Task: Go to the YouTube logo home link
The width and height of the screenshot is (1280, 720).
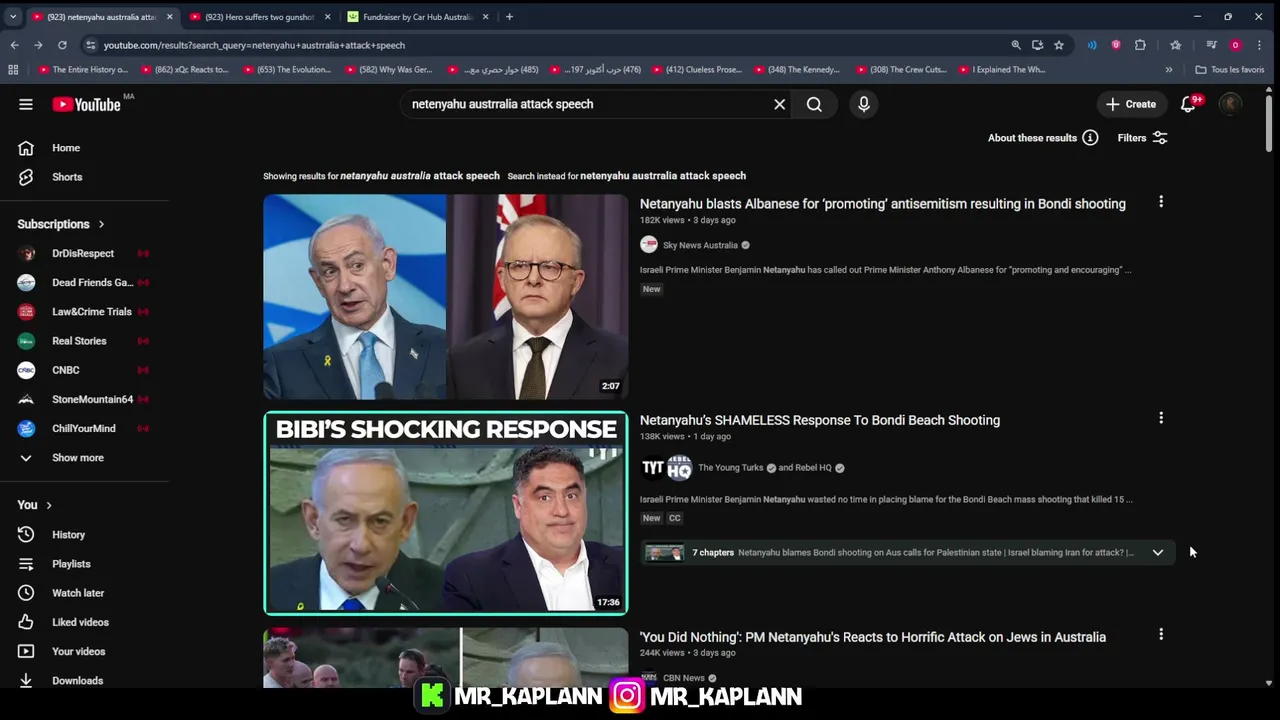Action: point(86,104)
